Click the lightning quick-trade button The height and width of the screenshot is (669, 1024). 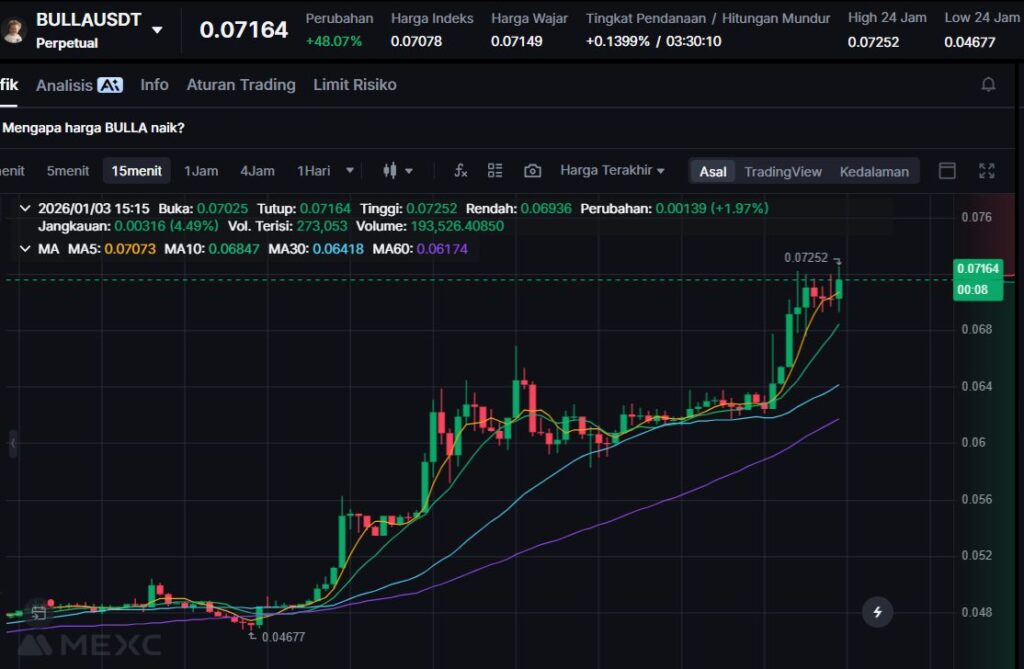pyautogui.click(x=877, y=612)
